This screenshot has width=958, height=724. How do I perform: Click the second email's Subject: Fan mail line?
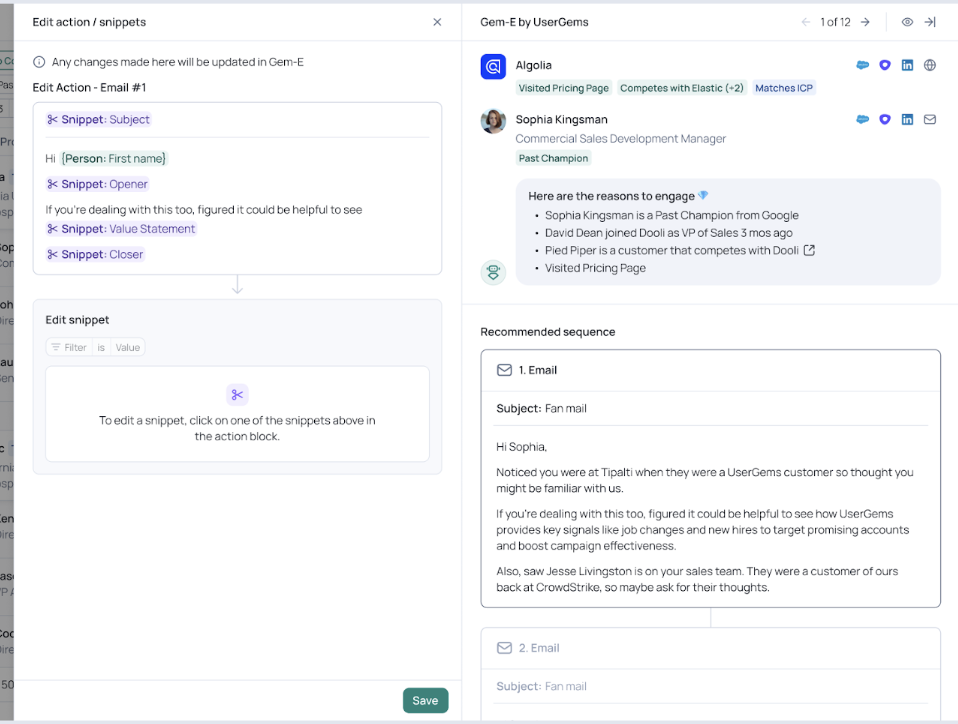541,686
